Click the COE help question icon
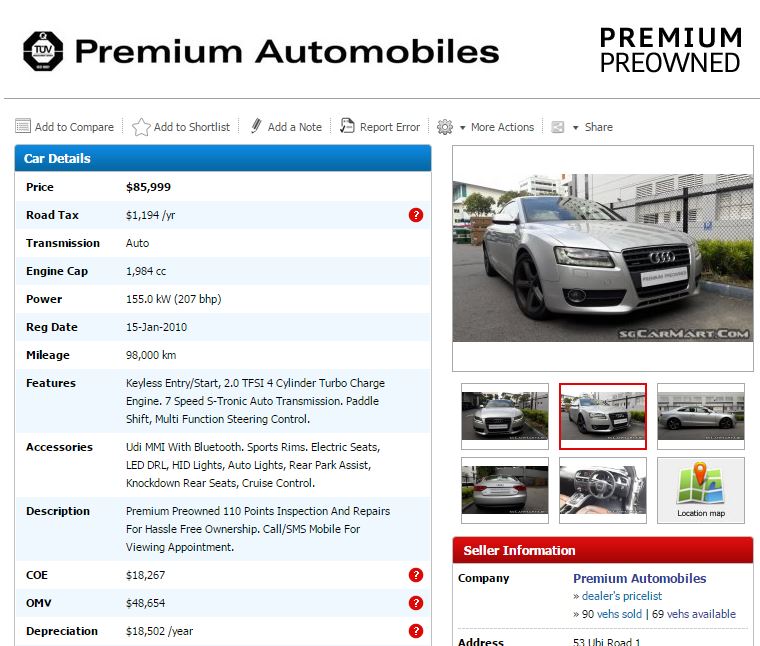Image resolution: width=760 pixels, height=646 pixels. coord(416,575)
